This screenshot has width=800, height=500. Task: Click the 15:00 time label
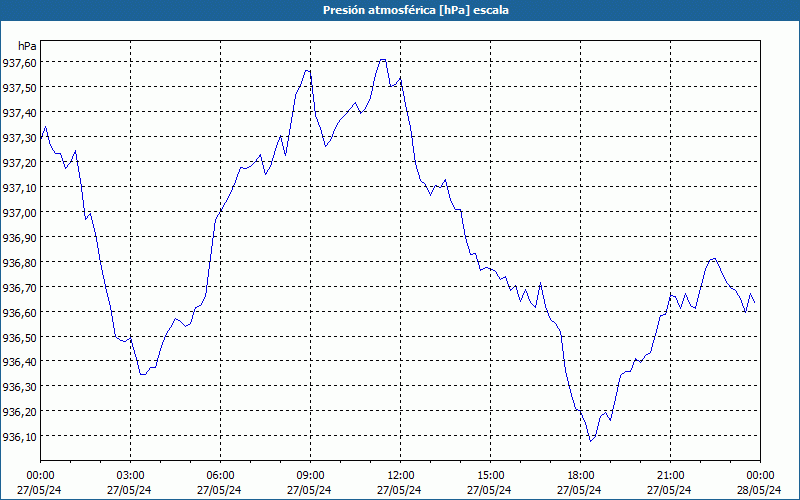click(490, 476)
